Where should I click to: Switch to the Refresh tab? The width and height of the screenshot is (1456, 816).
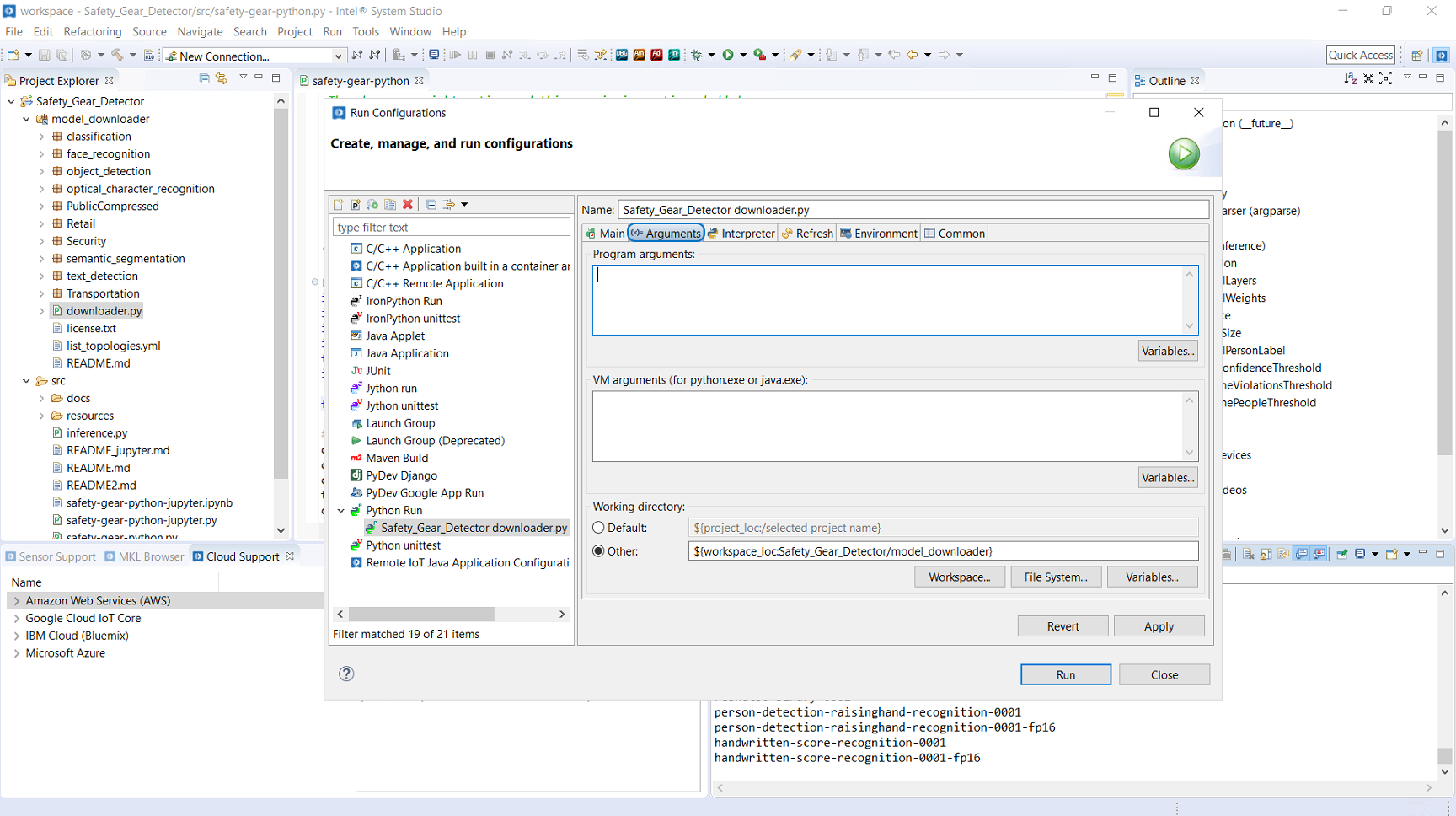point(807,234)
